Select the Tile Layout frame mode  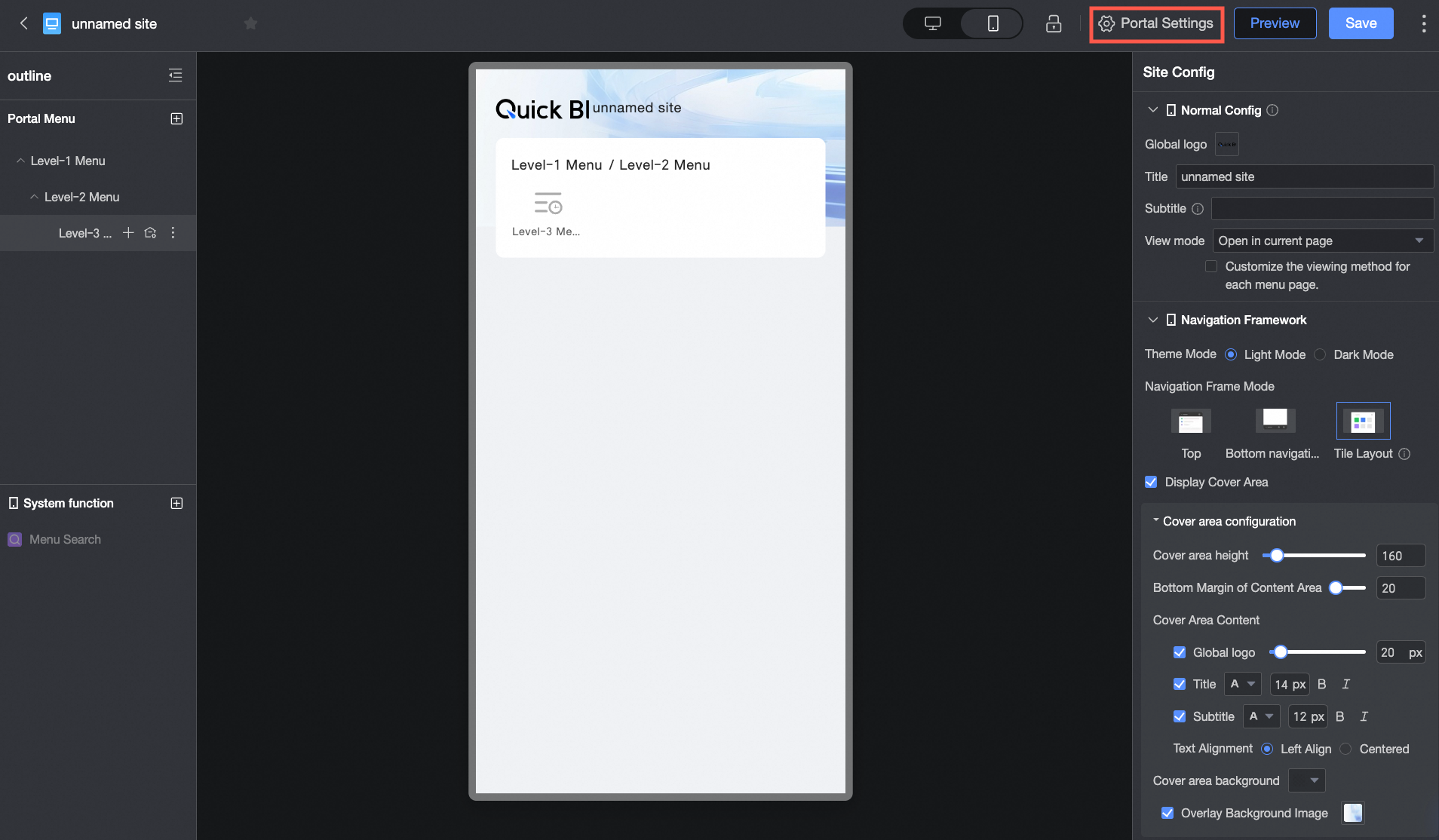click(x=1363, y=421)
